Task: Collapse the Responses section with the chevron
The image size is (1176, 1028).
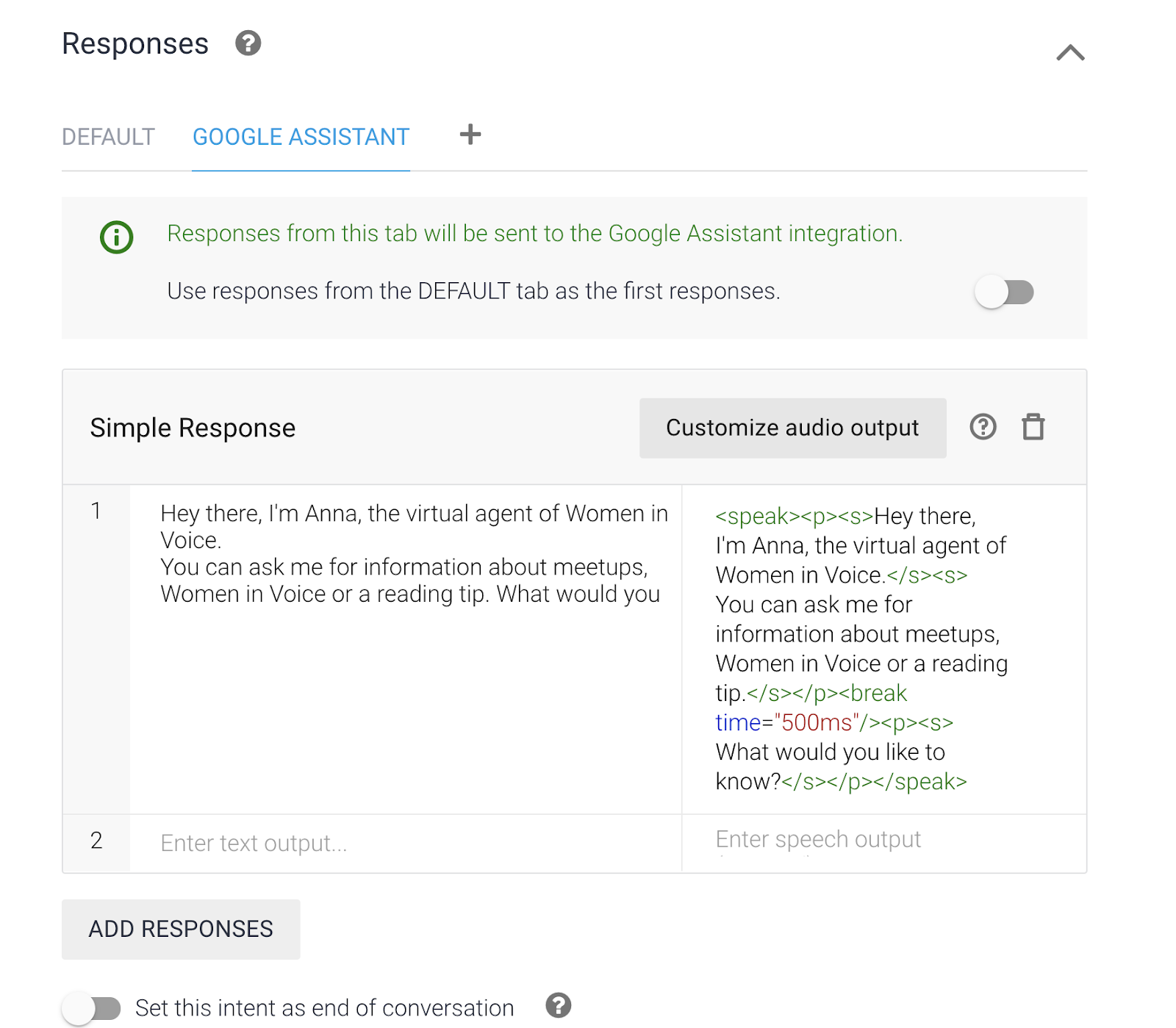Action: 1070,53
